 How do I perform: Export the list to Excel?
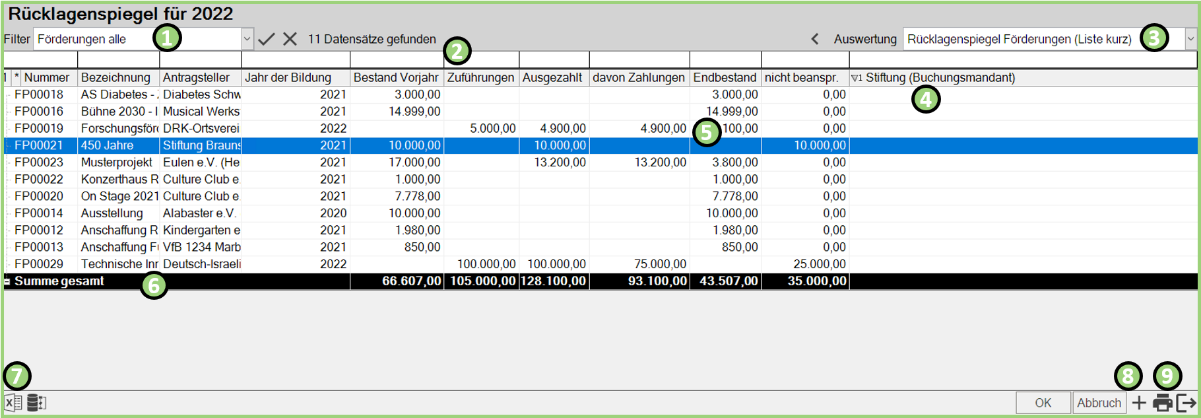[14, 403]
